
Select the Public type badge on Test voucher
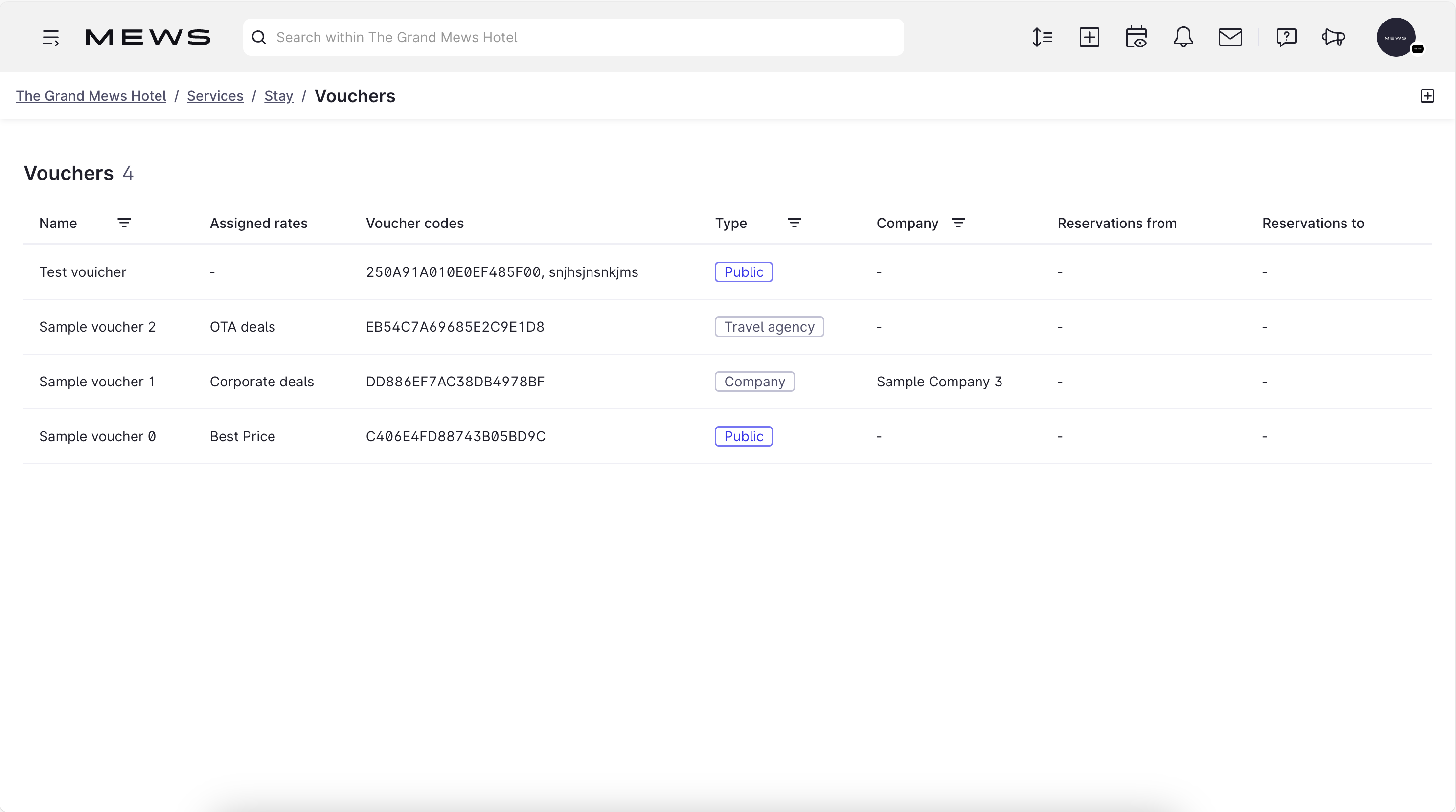[x=743, y=272]
